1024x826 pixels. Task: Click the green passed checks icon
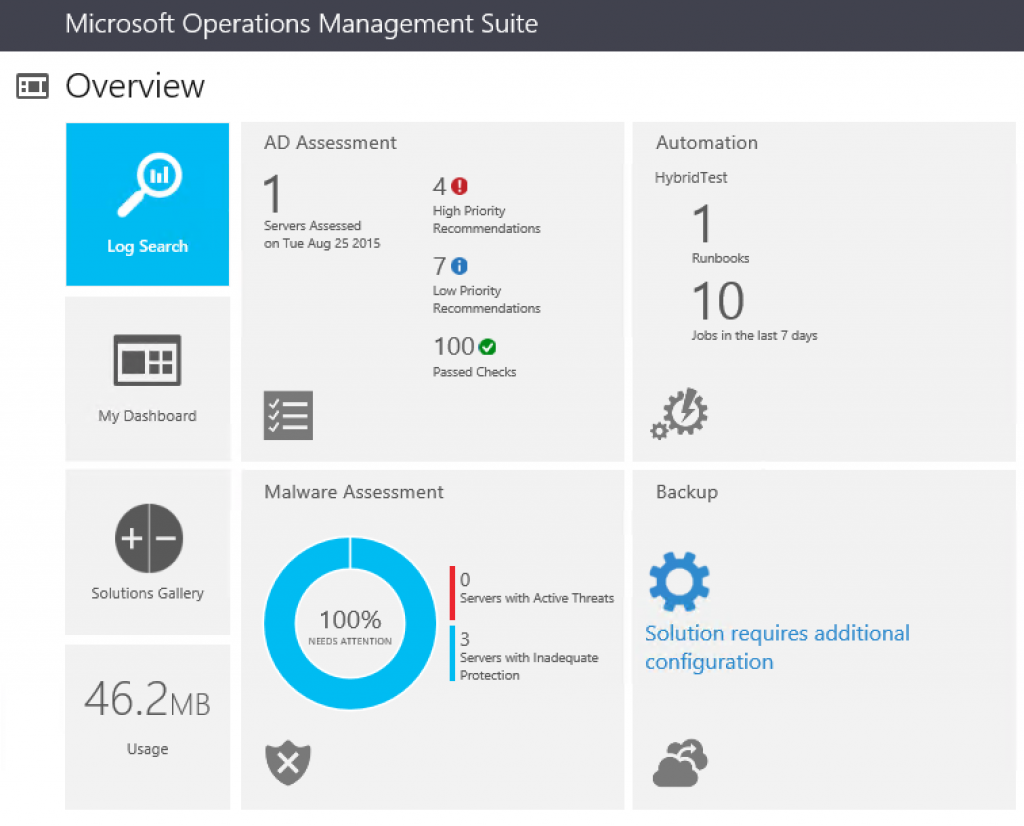click(x=487, y=347)
